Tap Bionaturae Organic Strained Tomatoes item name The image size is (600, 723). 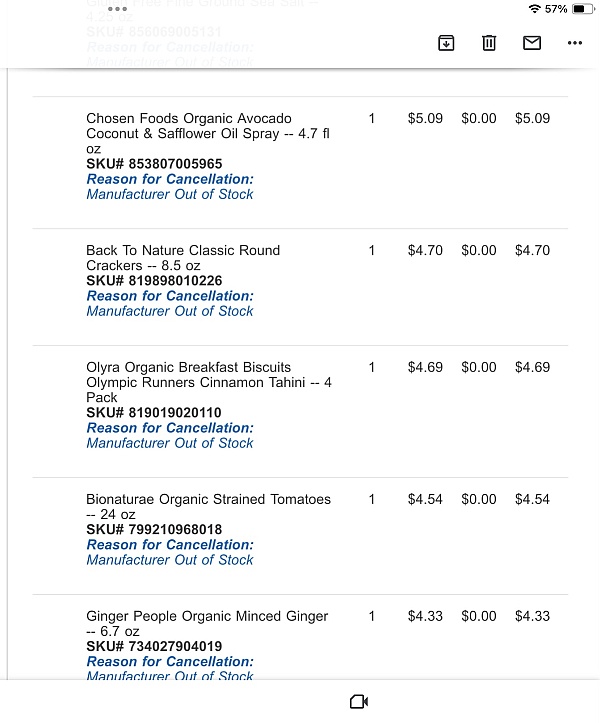tap(208, 506)
